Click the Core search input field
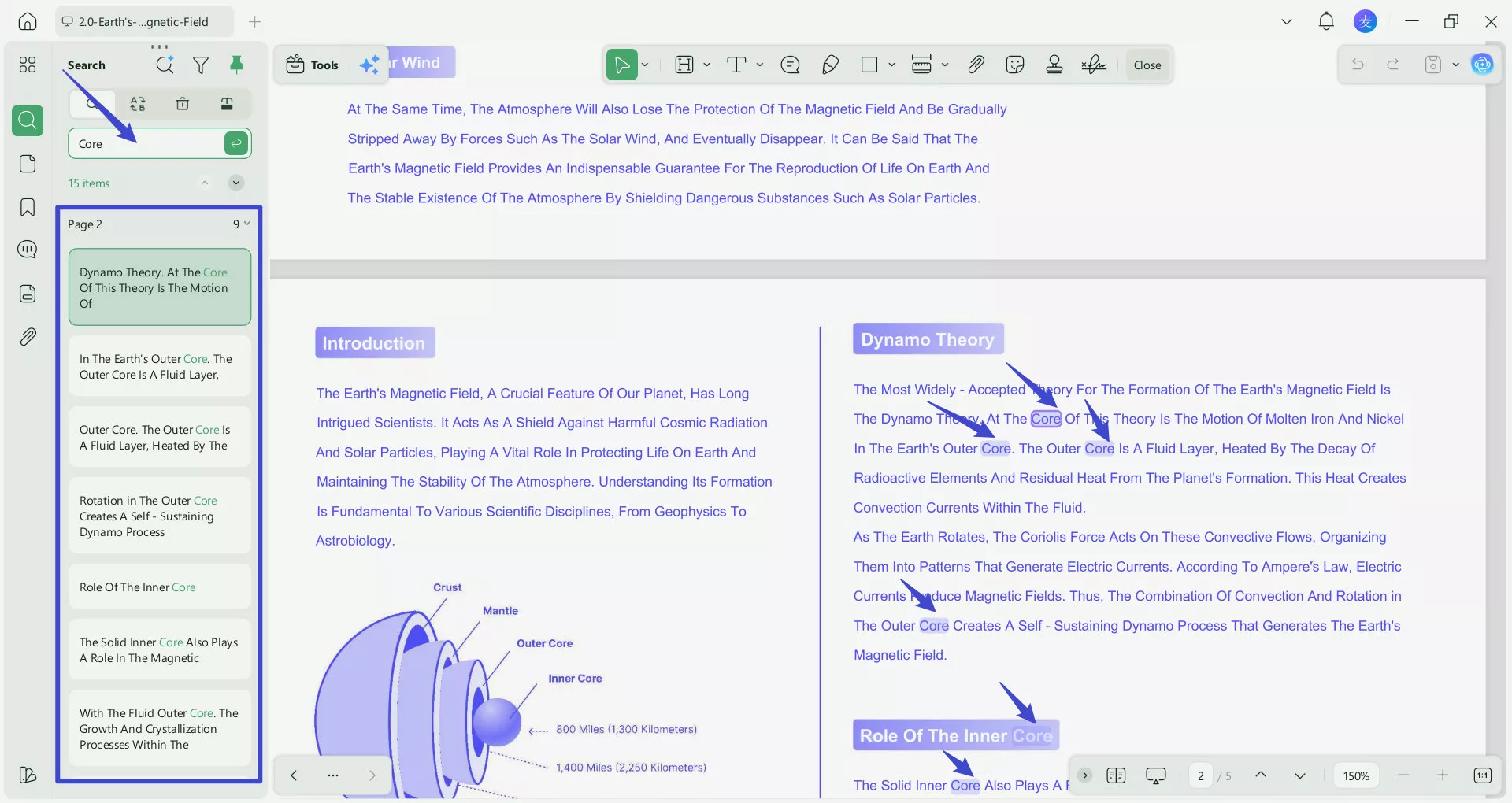The image size is (1512, 803). pyautogui.click(x=150, y=143)
